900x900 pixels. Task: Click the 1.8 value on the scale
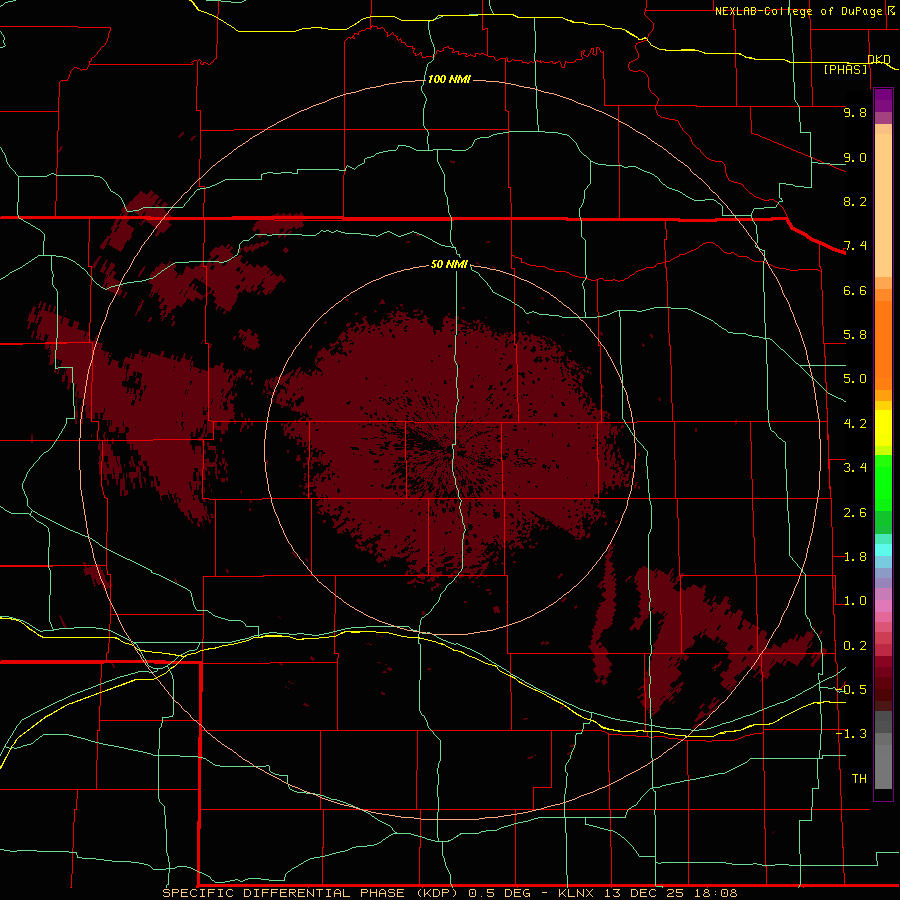point(855,557)
